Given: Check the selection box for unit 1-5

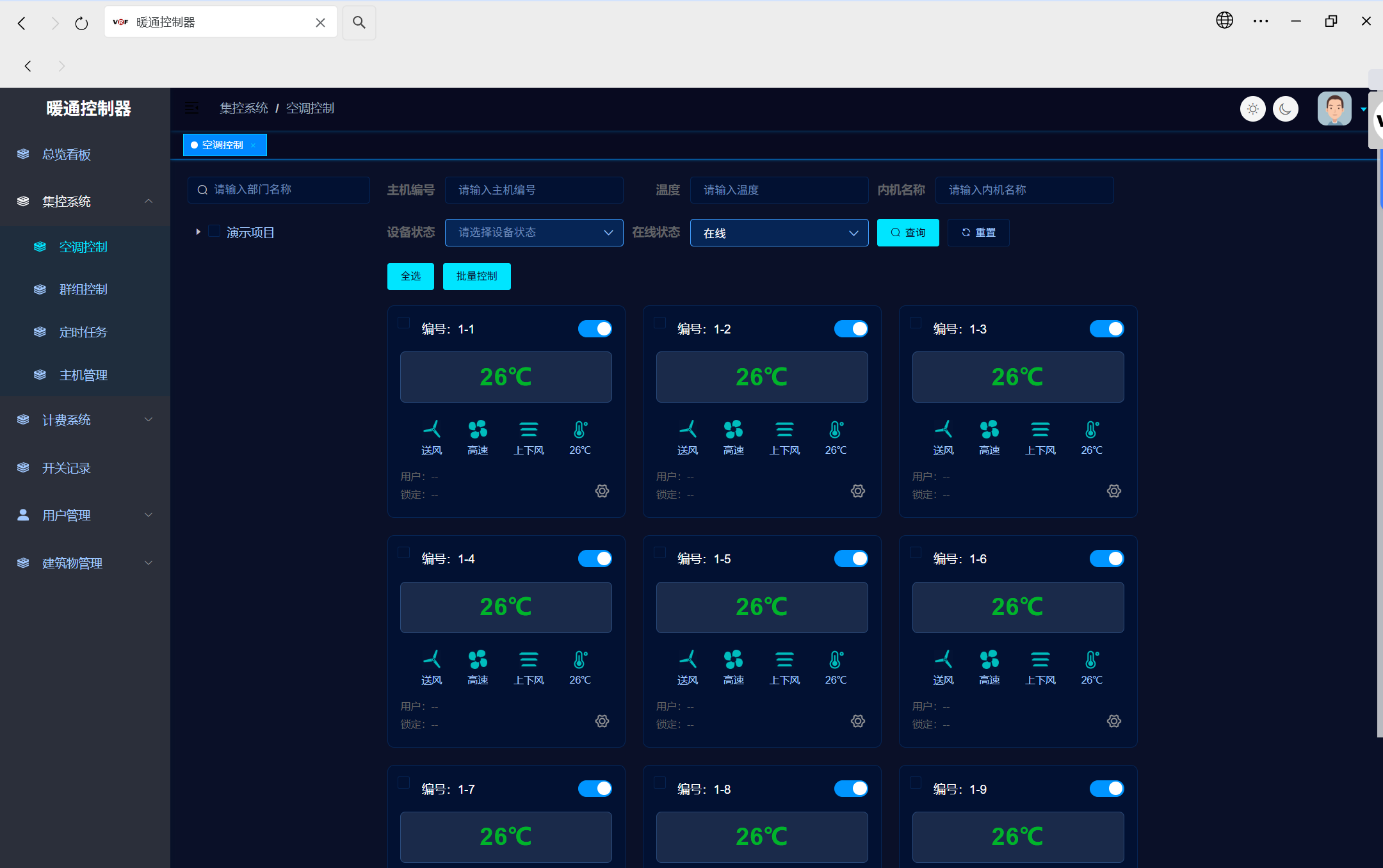Looking at the screenshot, I should [x=659, y=552].
